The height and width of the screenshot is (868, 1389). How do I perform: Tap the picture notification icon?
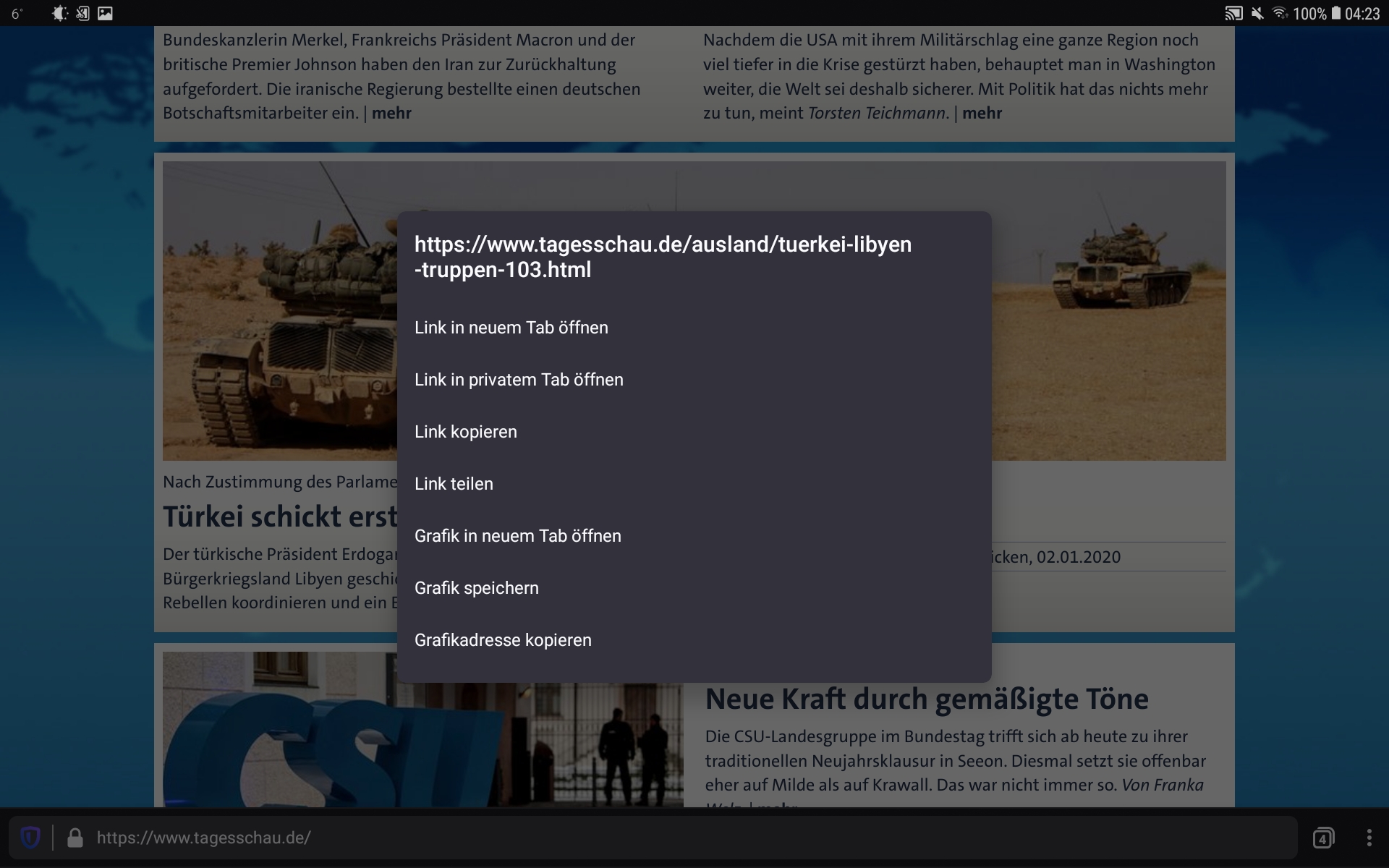(105, 13)
